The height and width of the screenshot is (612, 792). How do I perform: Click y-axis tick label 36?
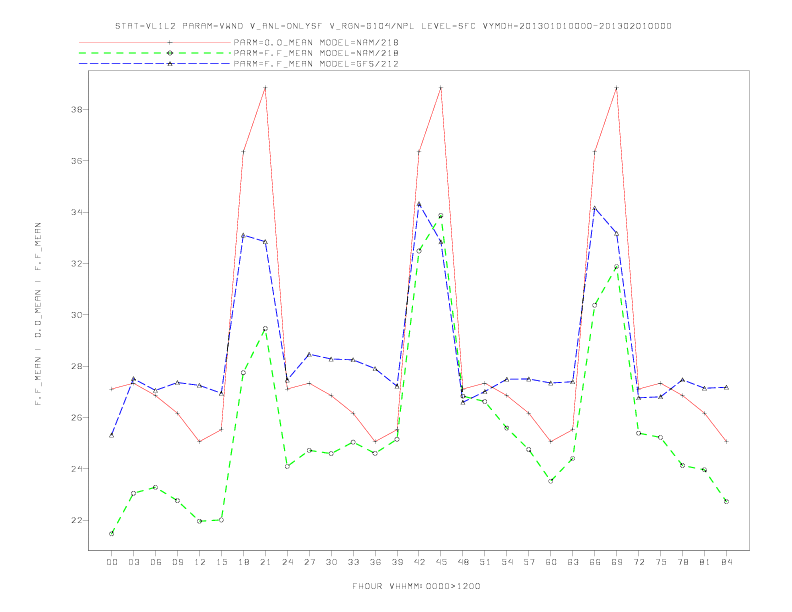click(77, 161)
